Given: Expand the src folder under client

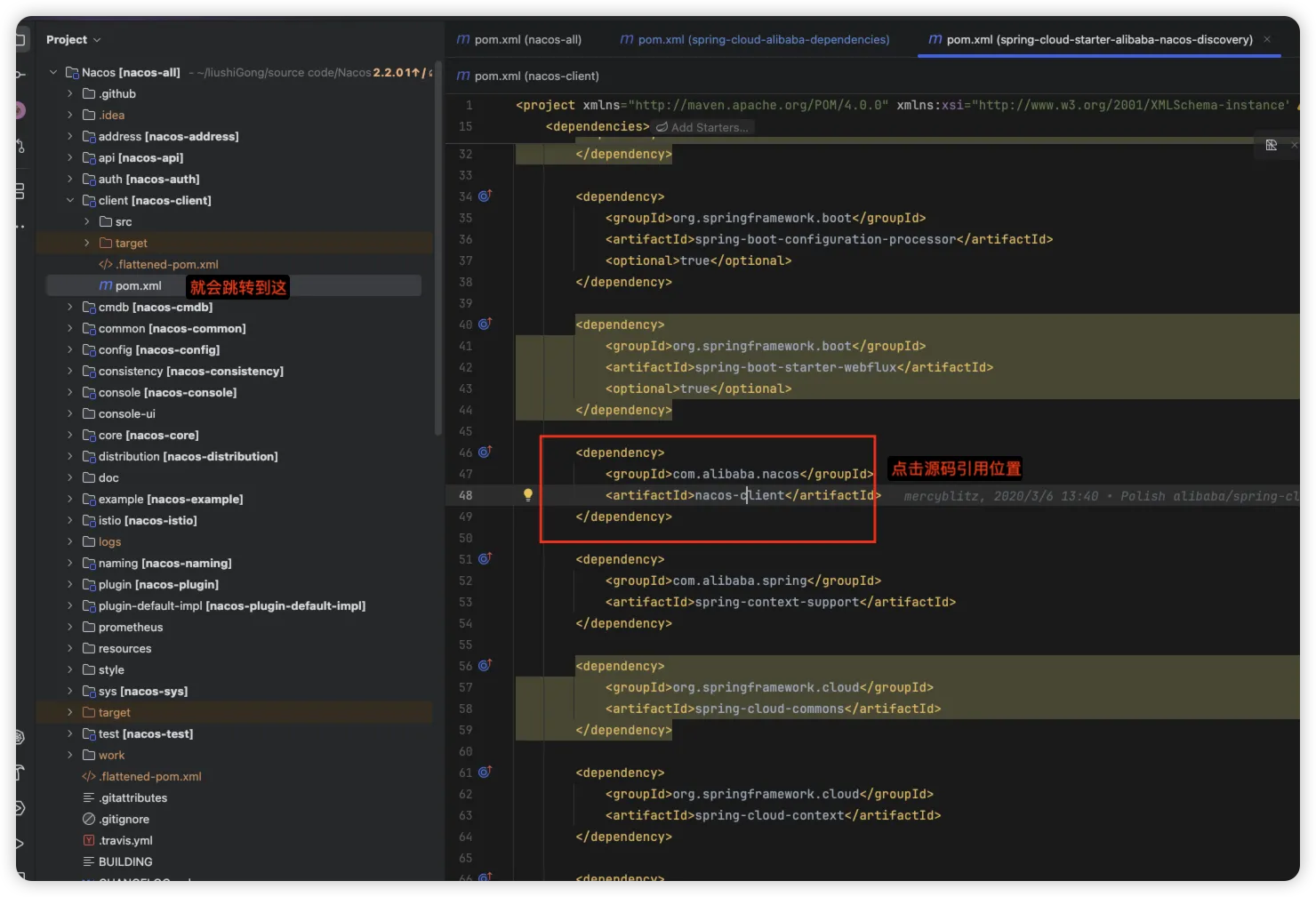Looking at the screenshot, I should point(86,221).
